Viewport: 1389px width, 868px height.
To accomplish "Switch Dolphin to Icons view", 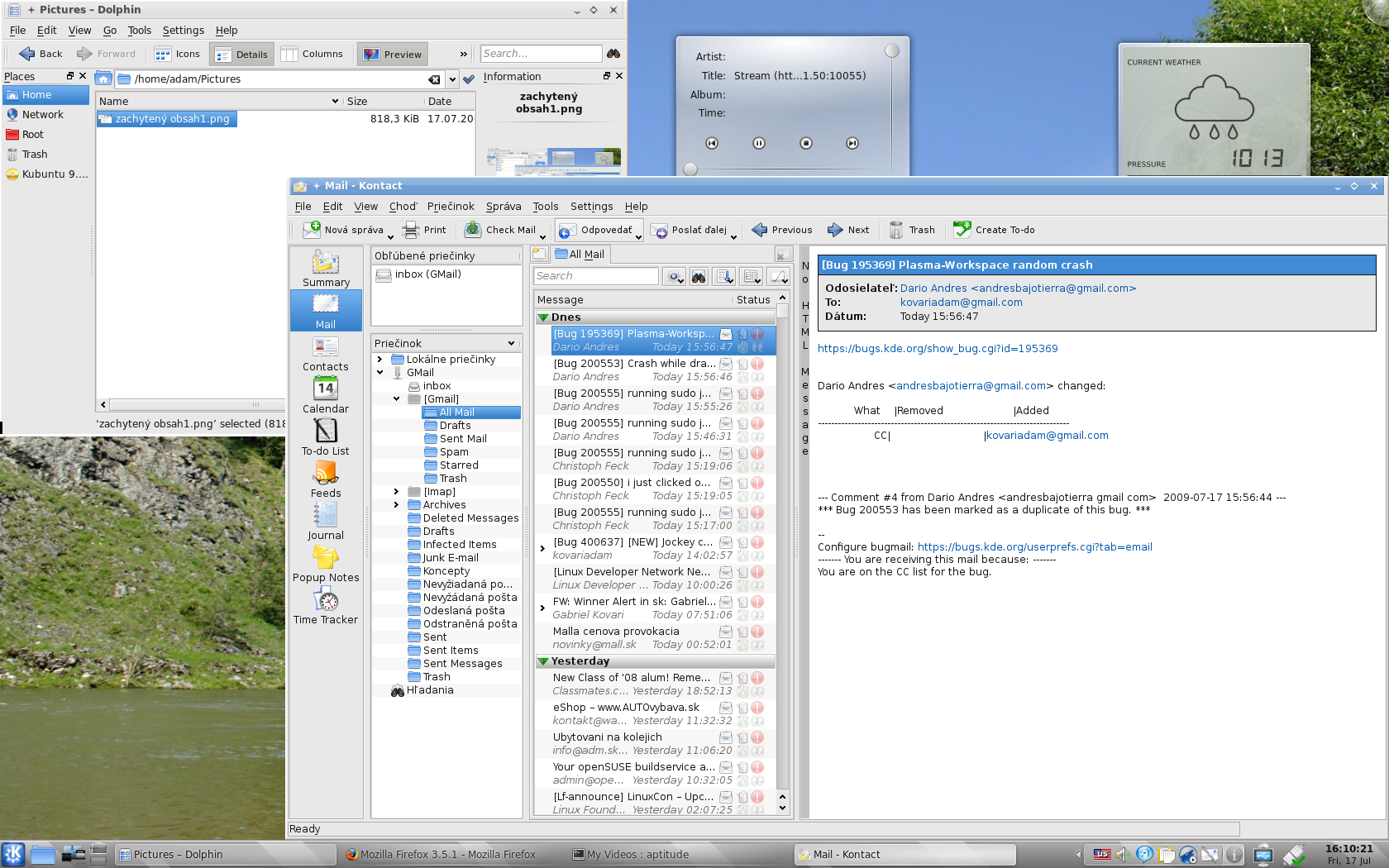I will click(x=177, y=54).
